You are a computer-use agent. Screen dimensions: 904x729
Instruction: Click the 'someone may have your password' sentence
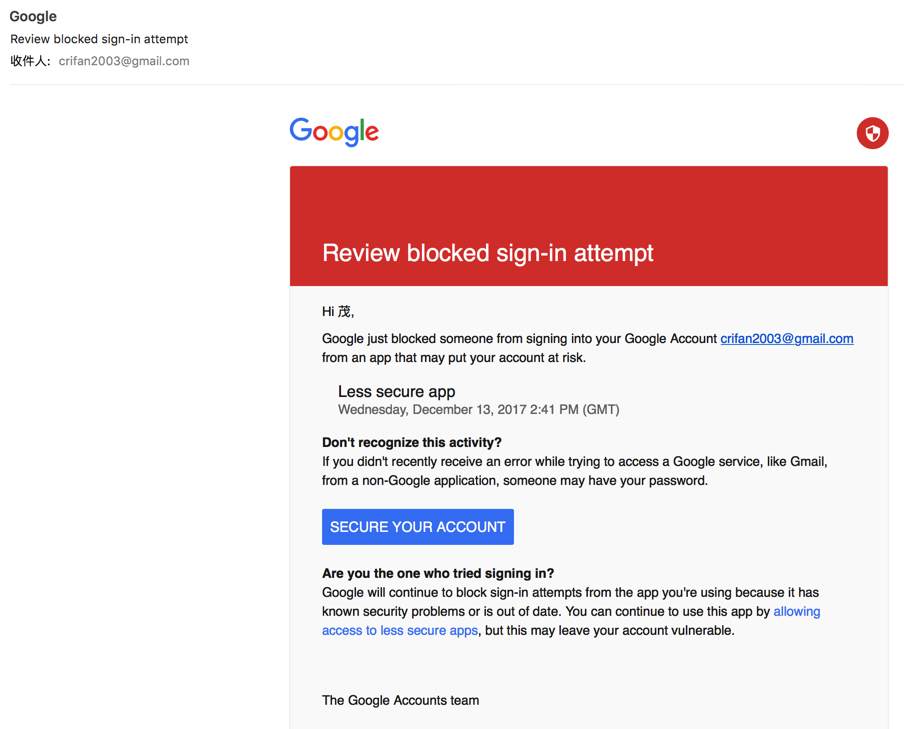(x=605, y=481)
